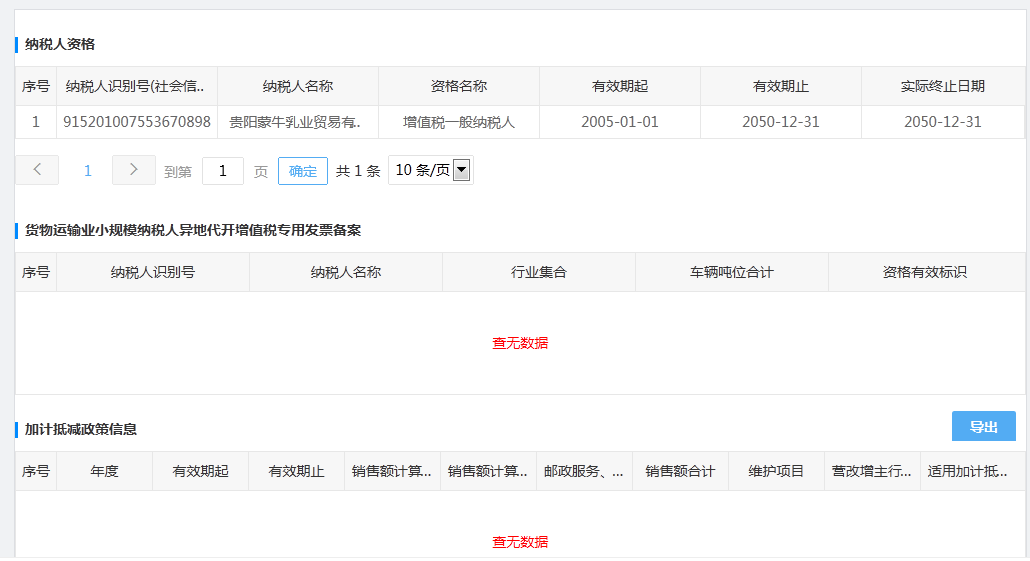Click the 行业集合 column header
Image resolution: width=1030 pixels, height=561 pixels.
point(539,272)
